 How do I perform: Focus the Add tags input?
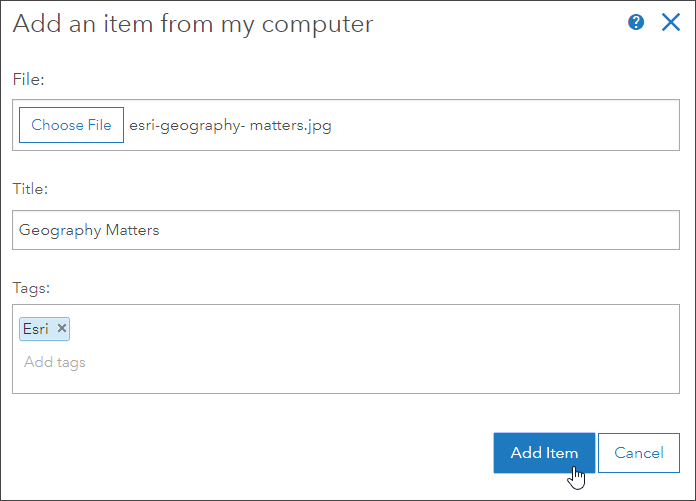(200, 362)
